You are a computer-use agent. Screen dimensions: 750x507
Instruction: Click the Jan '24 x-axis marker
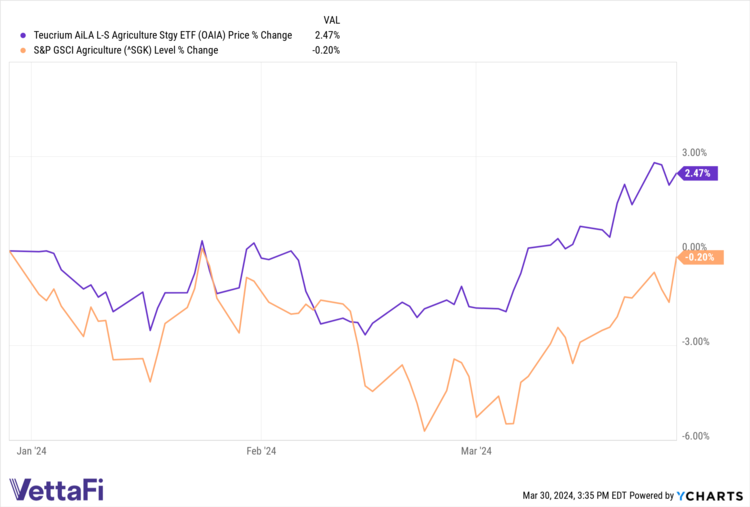32,451
